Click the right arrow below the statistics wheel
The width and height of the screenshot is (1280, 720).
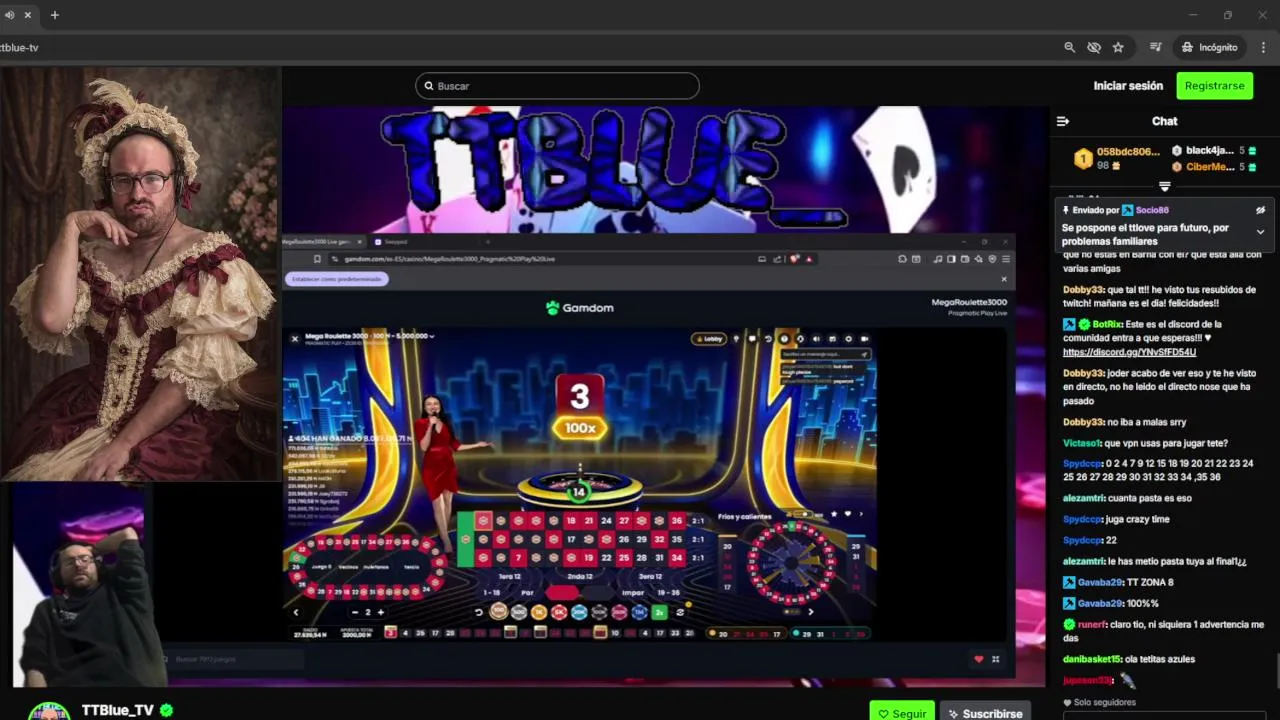point(811,612)
